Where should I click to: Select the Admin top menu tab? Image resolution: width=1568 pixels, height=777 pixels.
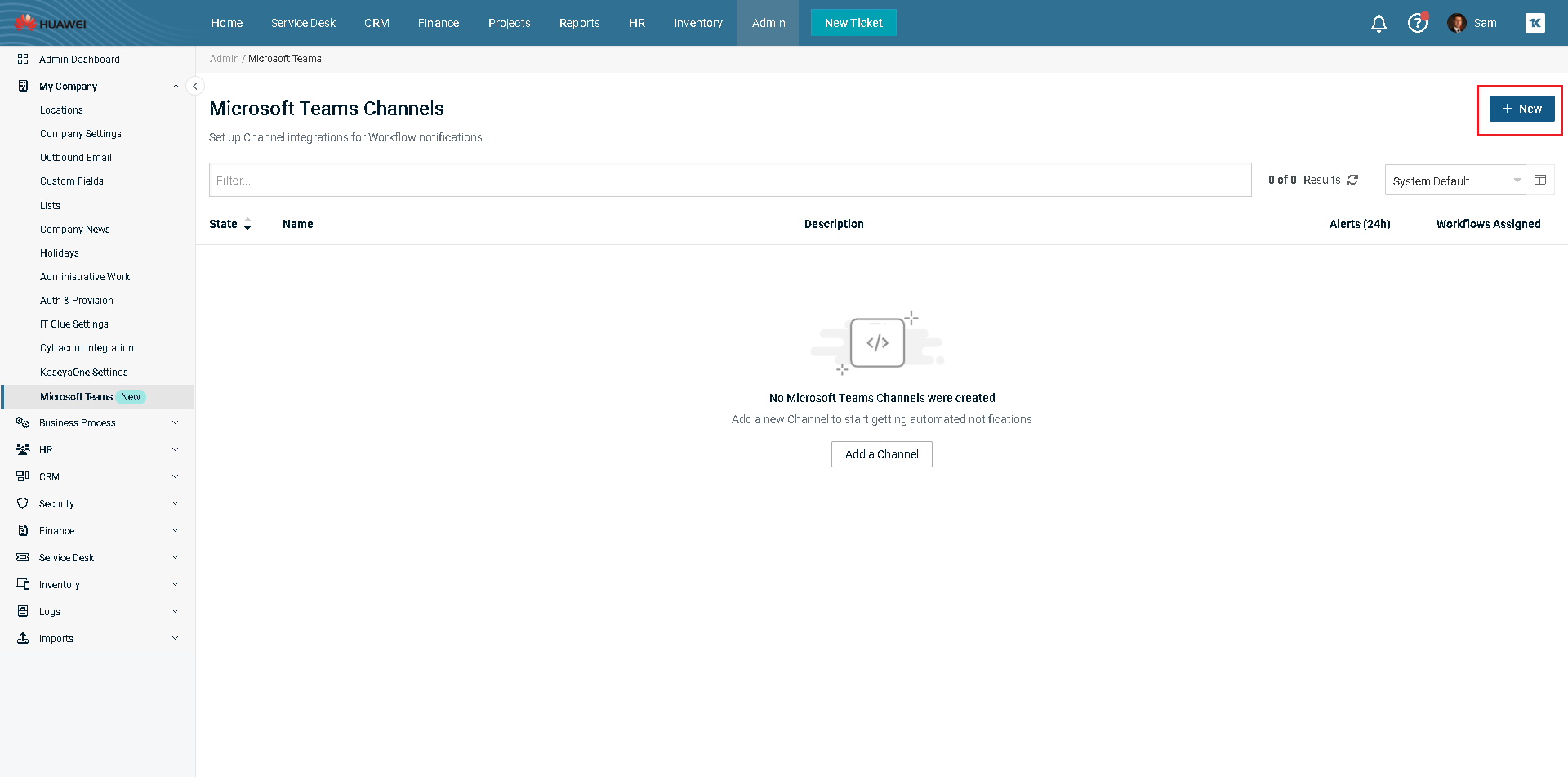[768, 23]
